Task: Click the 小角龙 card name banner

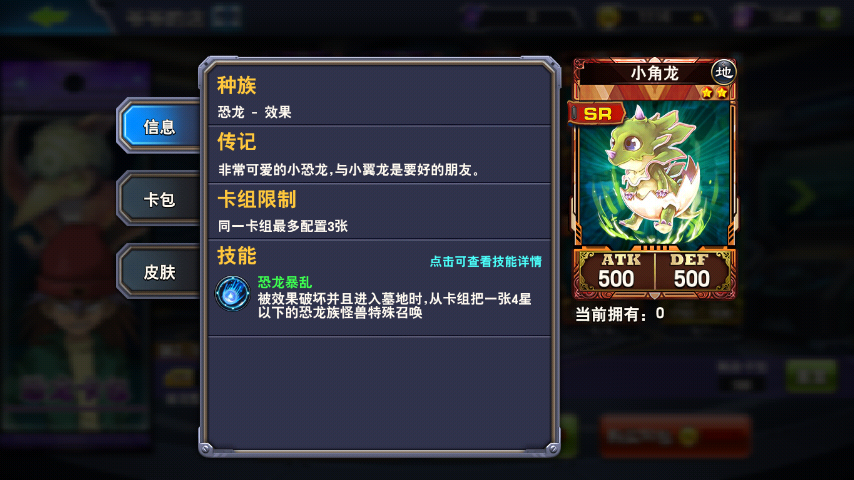Action: point(654,72)
